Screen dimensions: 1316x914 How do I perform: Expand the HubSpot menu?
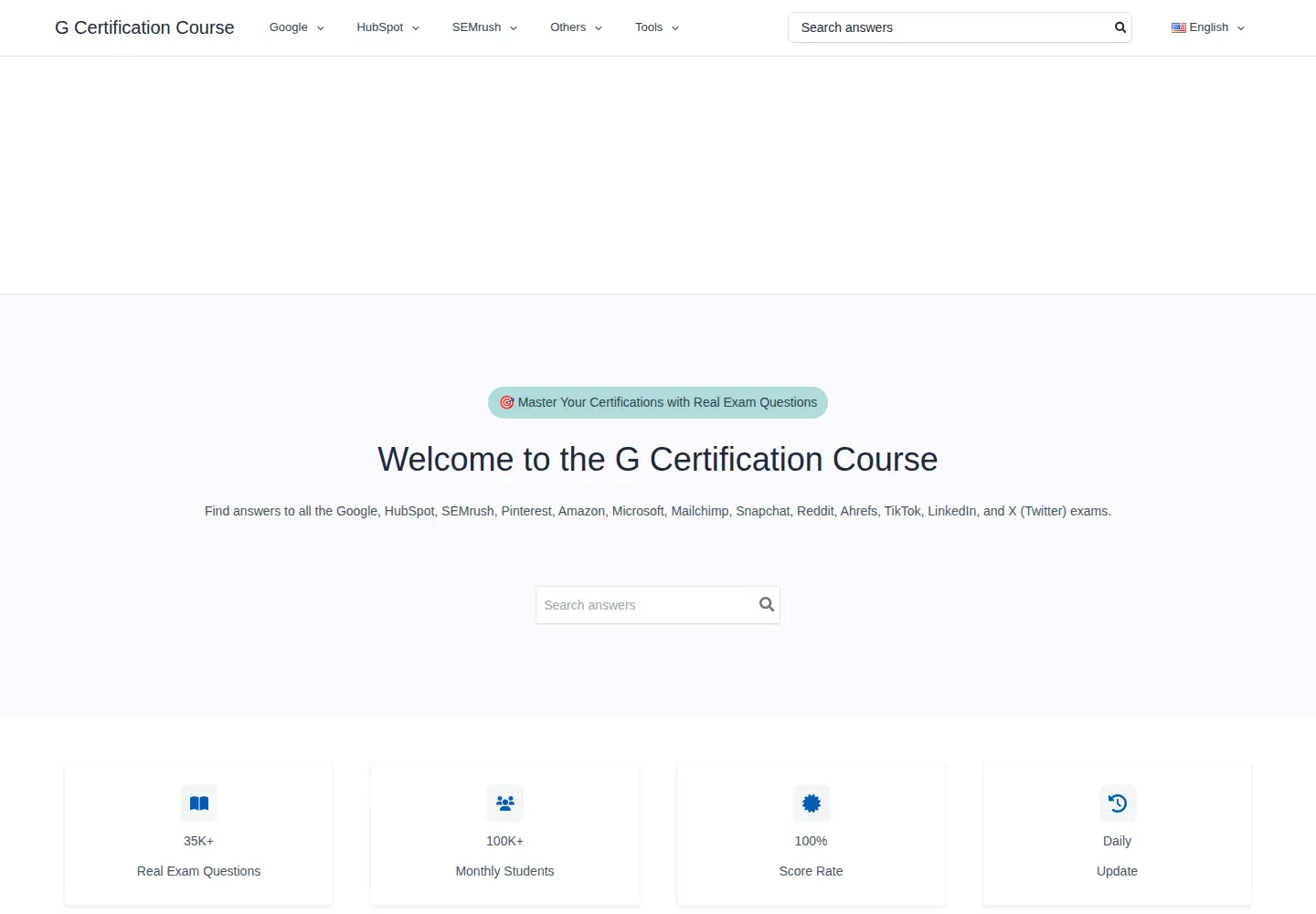(x=388, y=27)
